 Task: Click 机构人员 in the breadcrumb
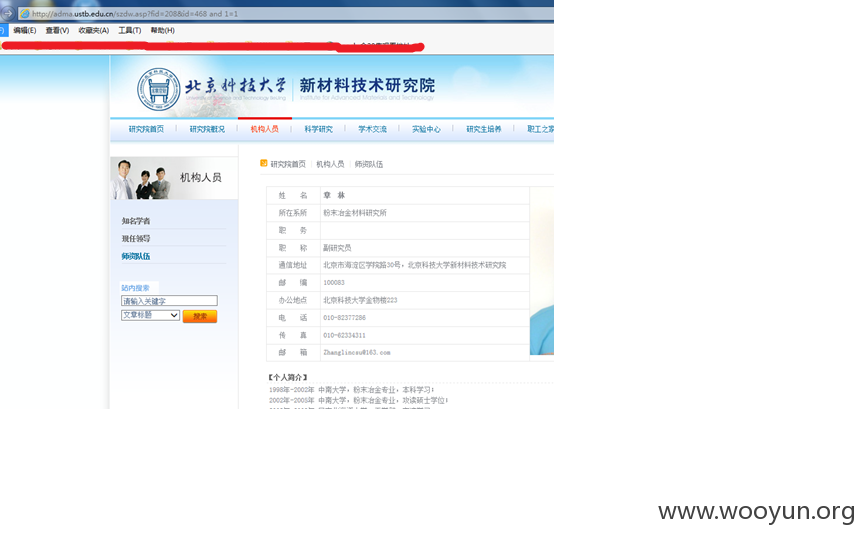[330, 164]
